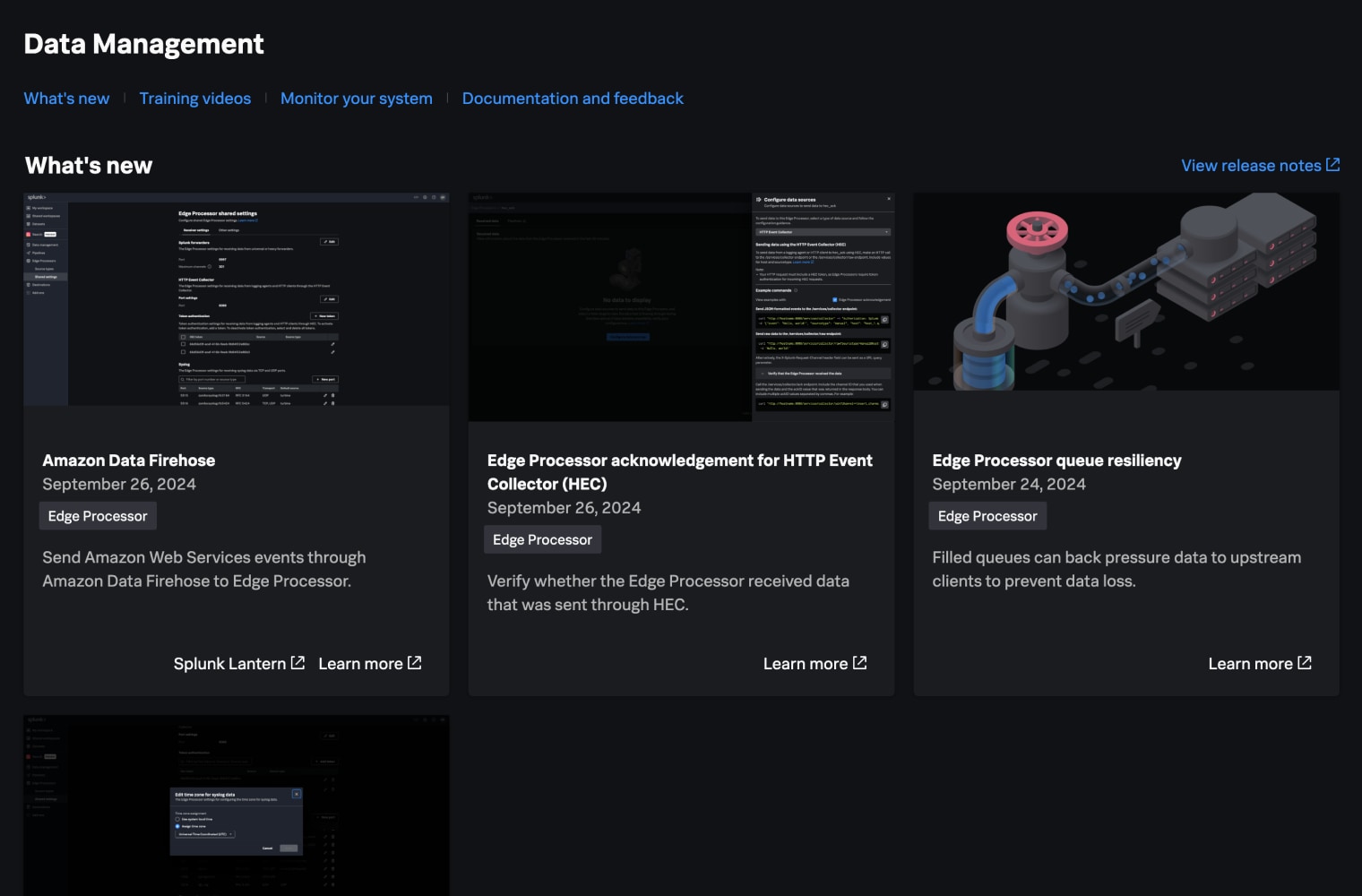Click Edge Processor tag in HEC acknowledgement card
The image size is (1362, 896).
(542, 539)
